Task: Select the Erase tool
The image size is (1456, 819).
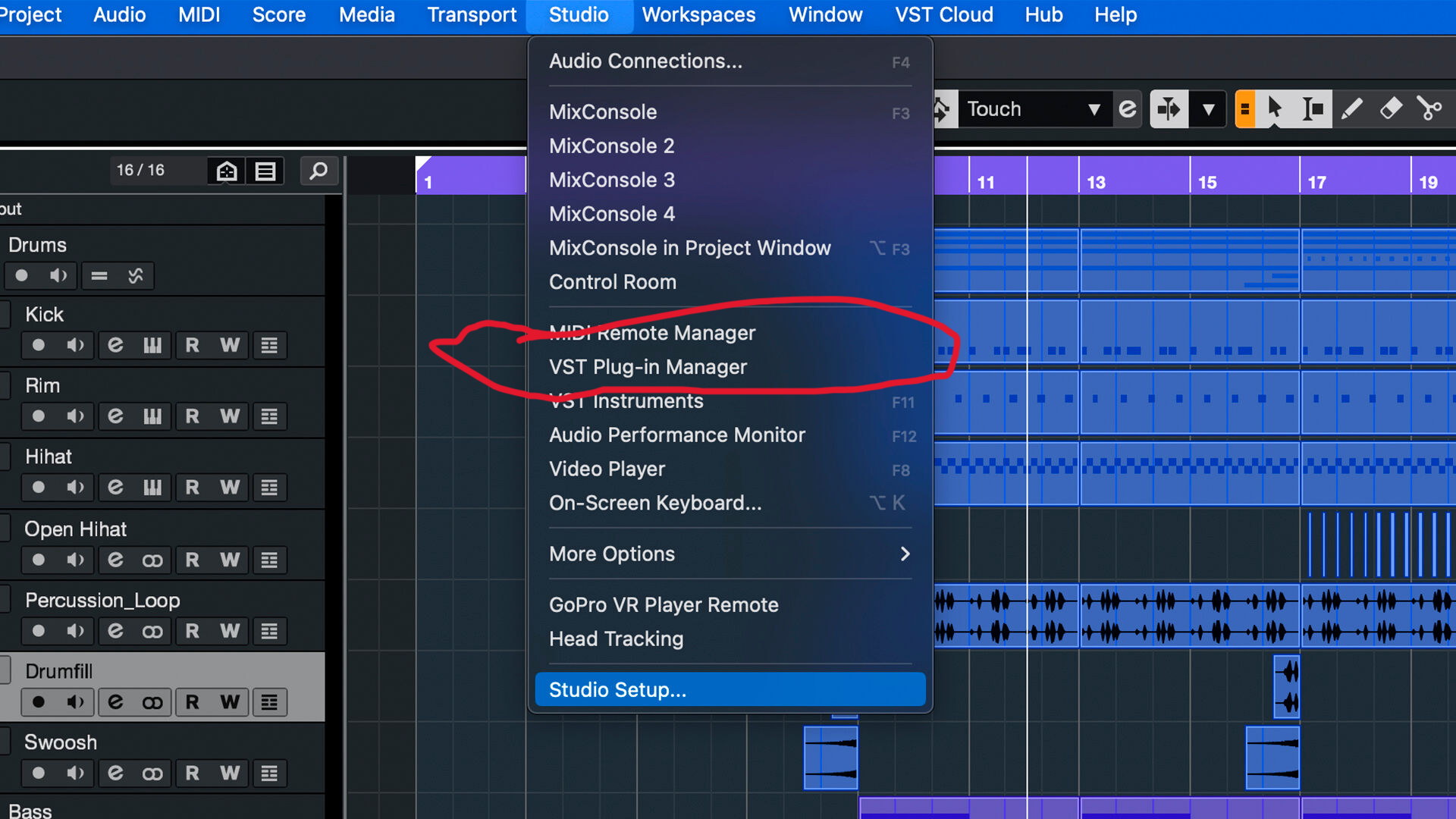Action: (x=1390, y=109)
